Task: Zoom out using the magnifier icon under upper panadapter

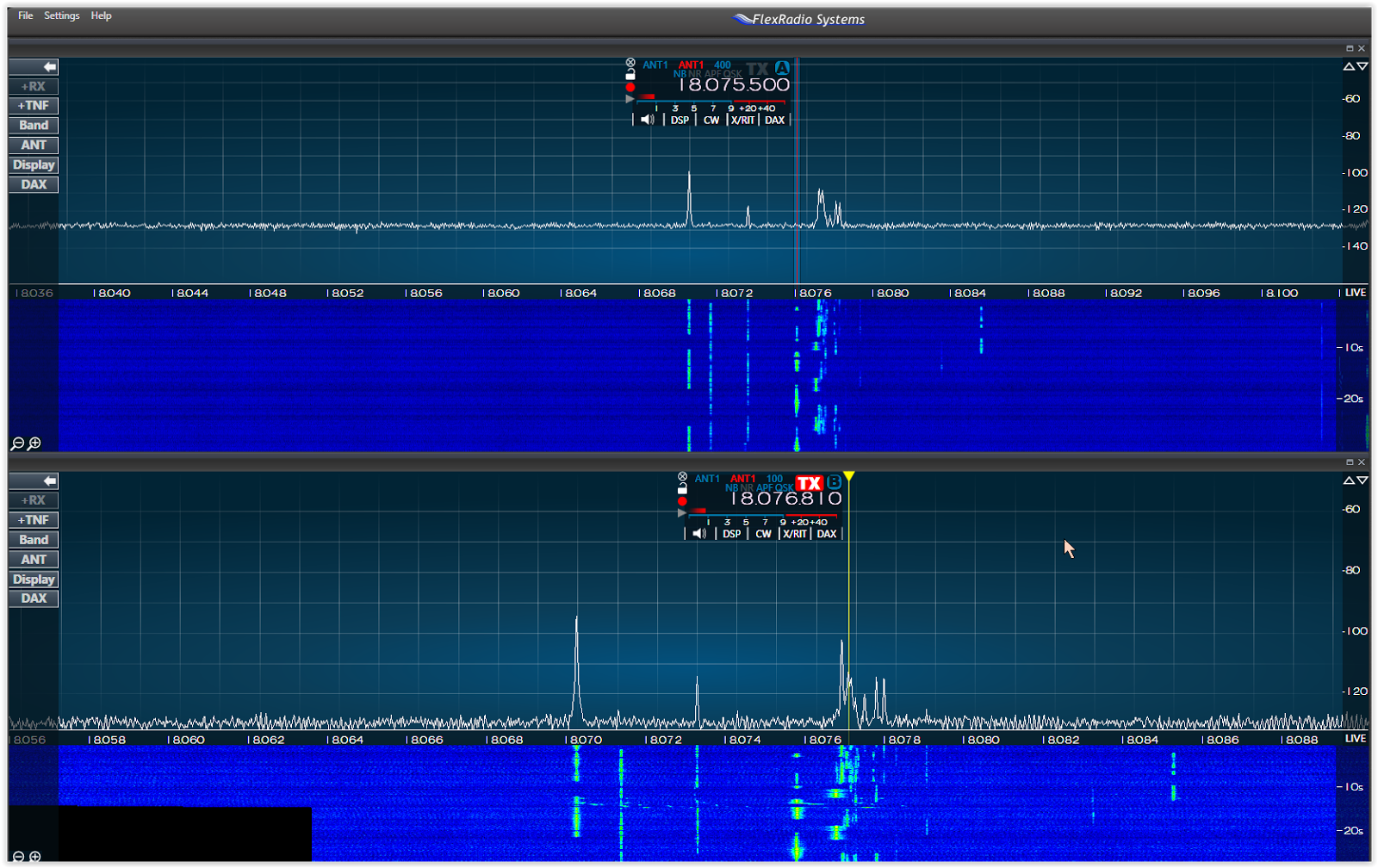Action: 16,443
